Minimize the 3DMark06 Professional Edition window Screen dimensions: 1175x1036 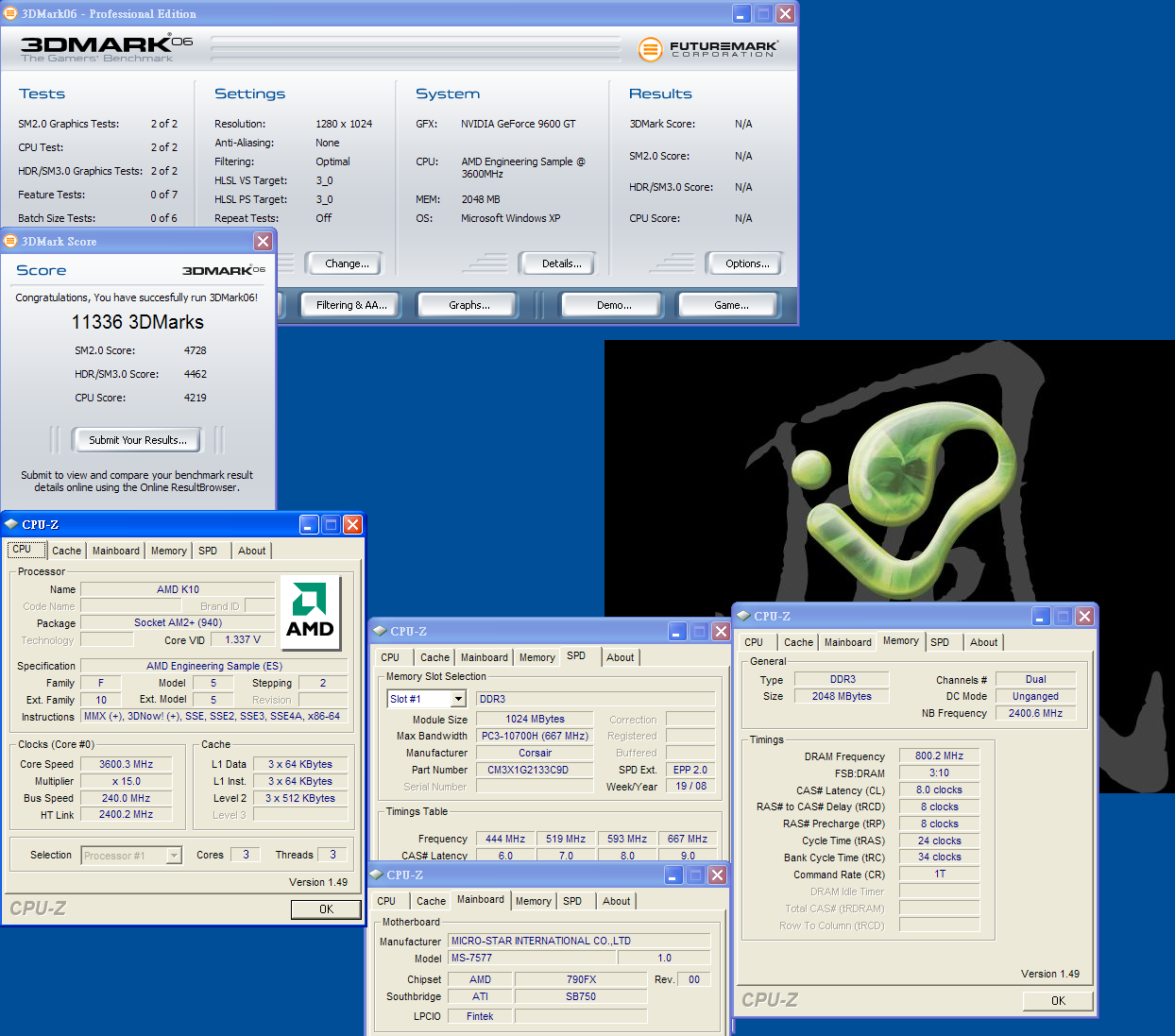click(741, 14)
